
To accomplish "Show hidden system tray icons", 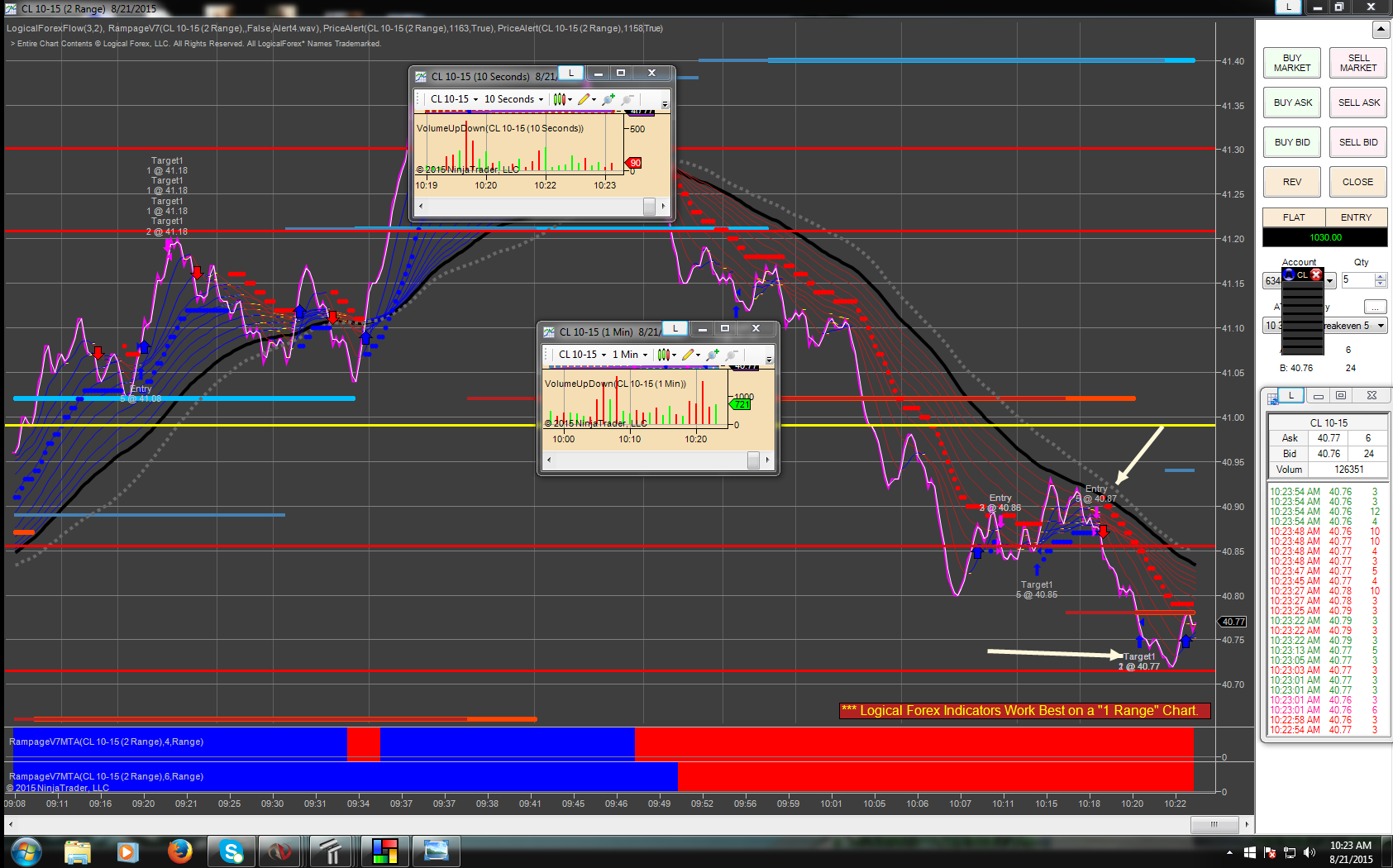I will pos(1229,852).
